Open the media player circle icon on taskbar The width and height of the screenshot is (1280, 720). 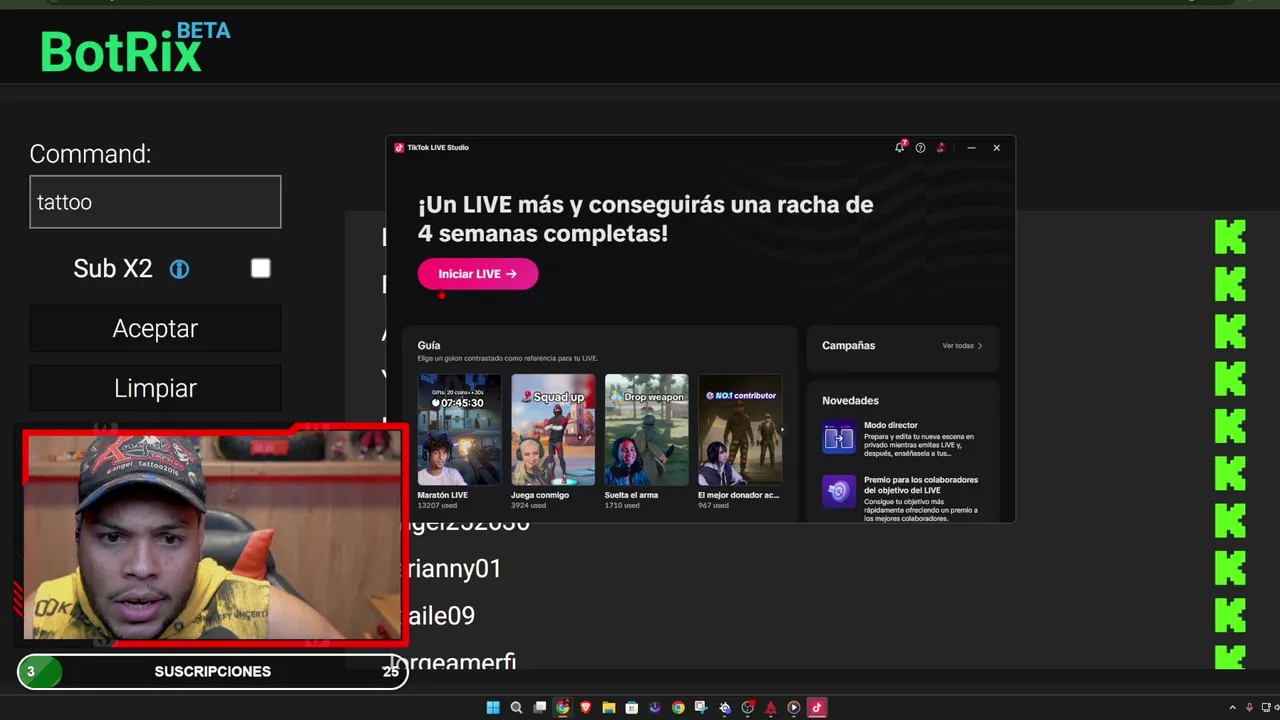(793, 707)
